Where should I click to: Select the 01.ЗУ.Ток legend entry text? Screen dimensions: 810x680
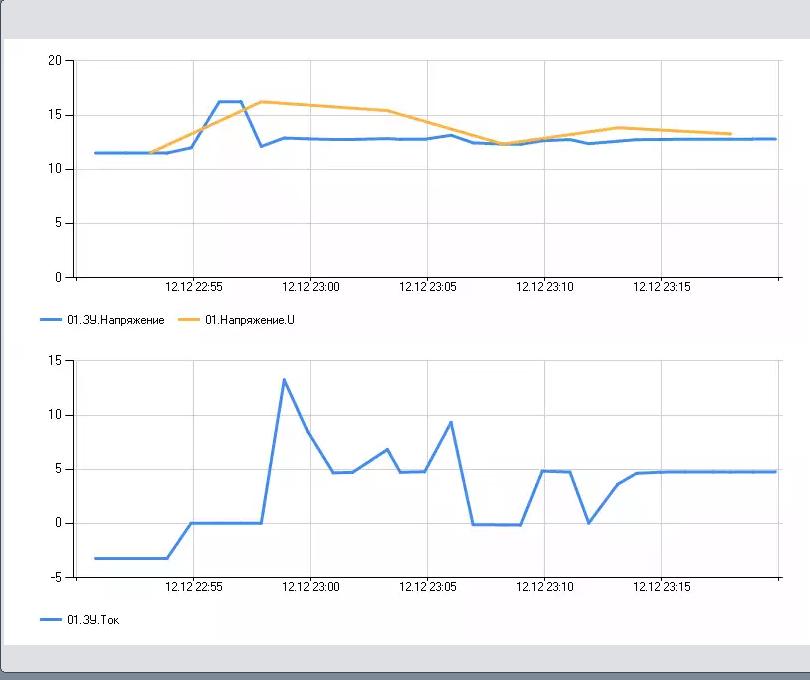pyautogui.click(x=93, y=620)
